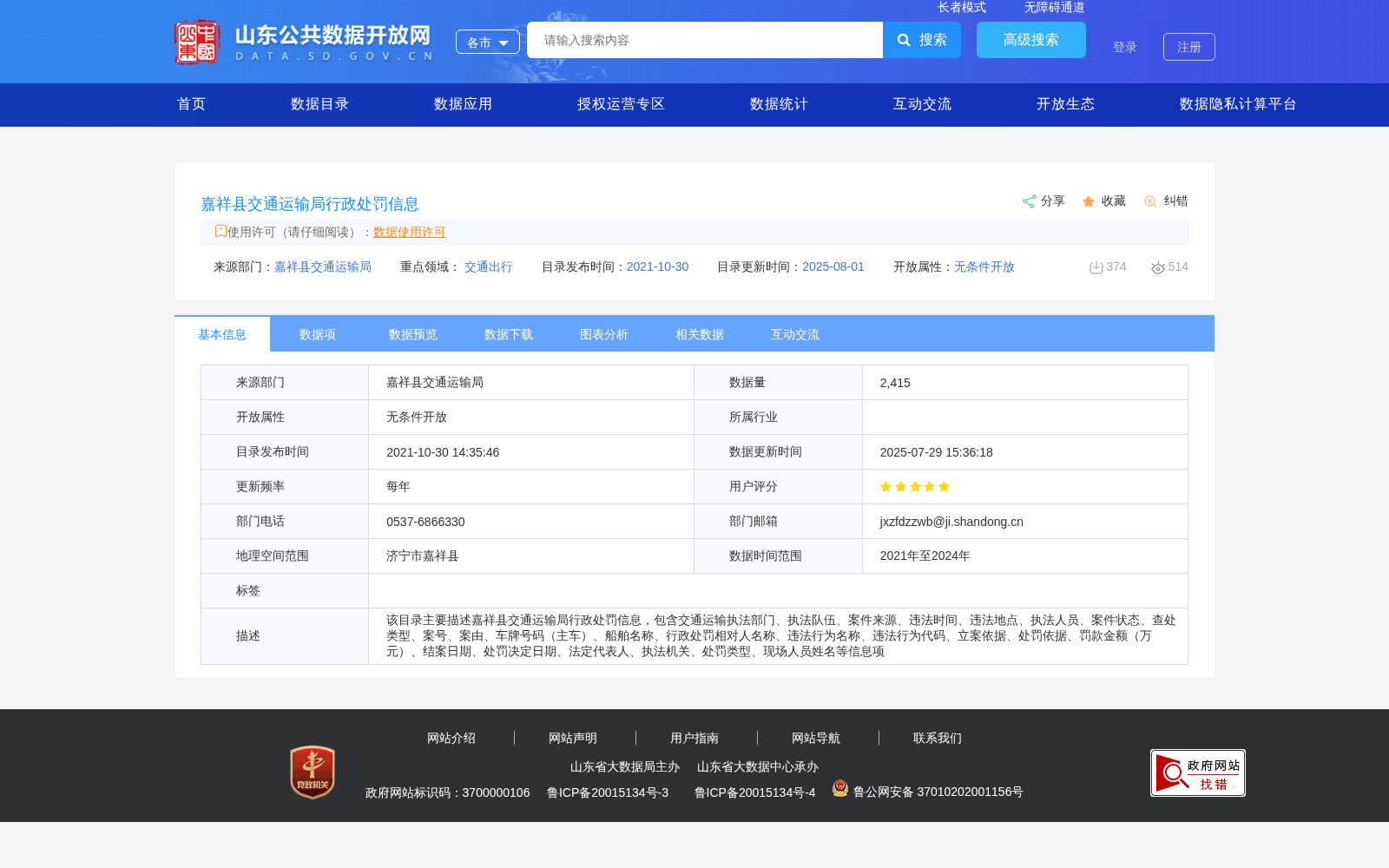The width and height of the screenshot is (1389, 868).
Task: Switch to the 图表分析 tab
Action: 604,334
